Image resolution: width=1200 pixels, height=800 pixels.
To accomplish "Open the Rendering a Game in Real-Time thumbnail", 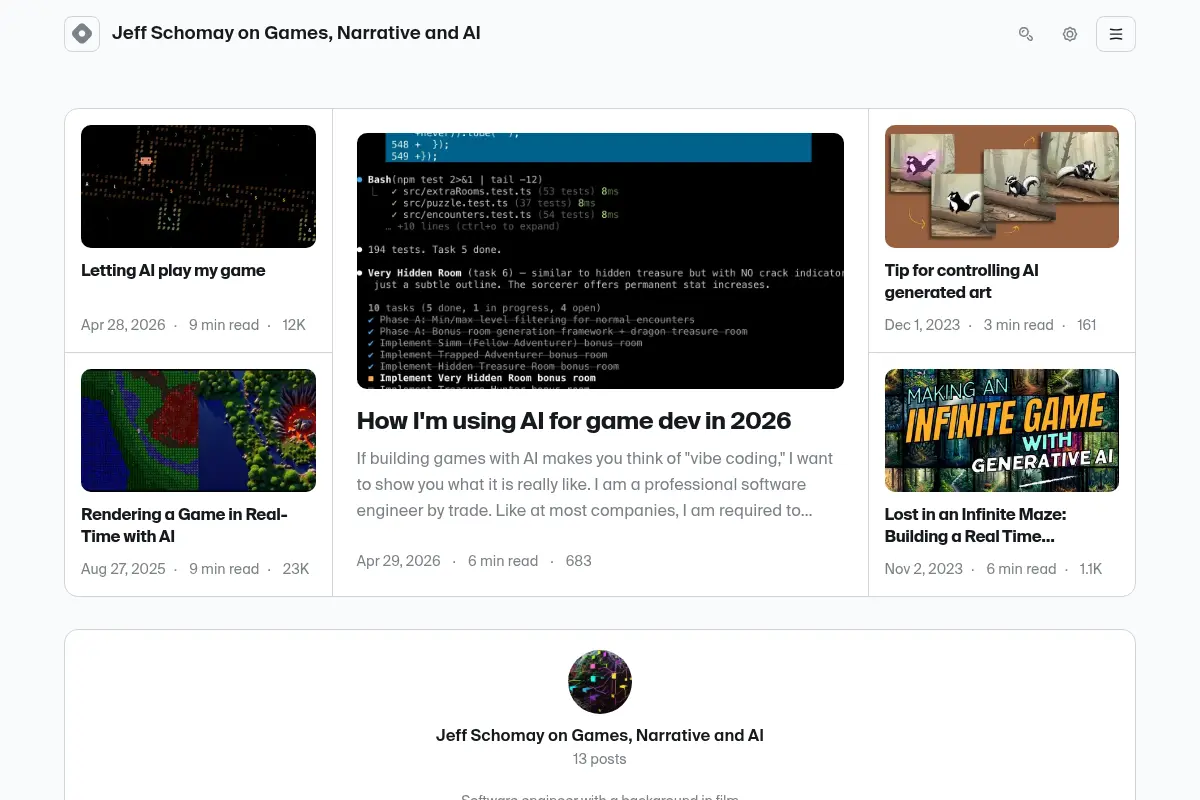I will tap(198, 430).
